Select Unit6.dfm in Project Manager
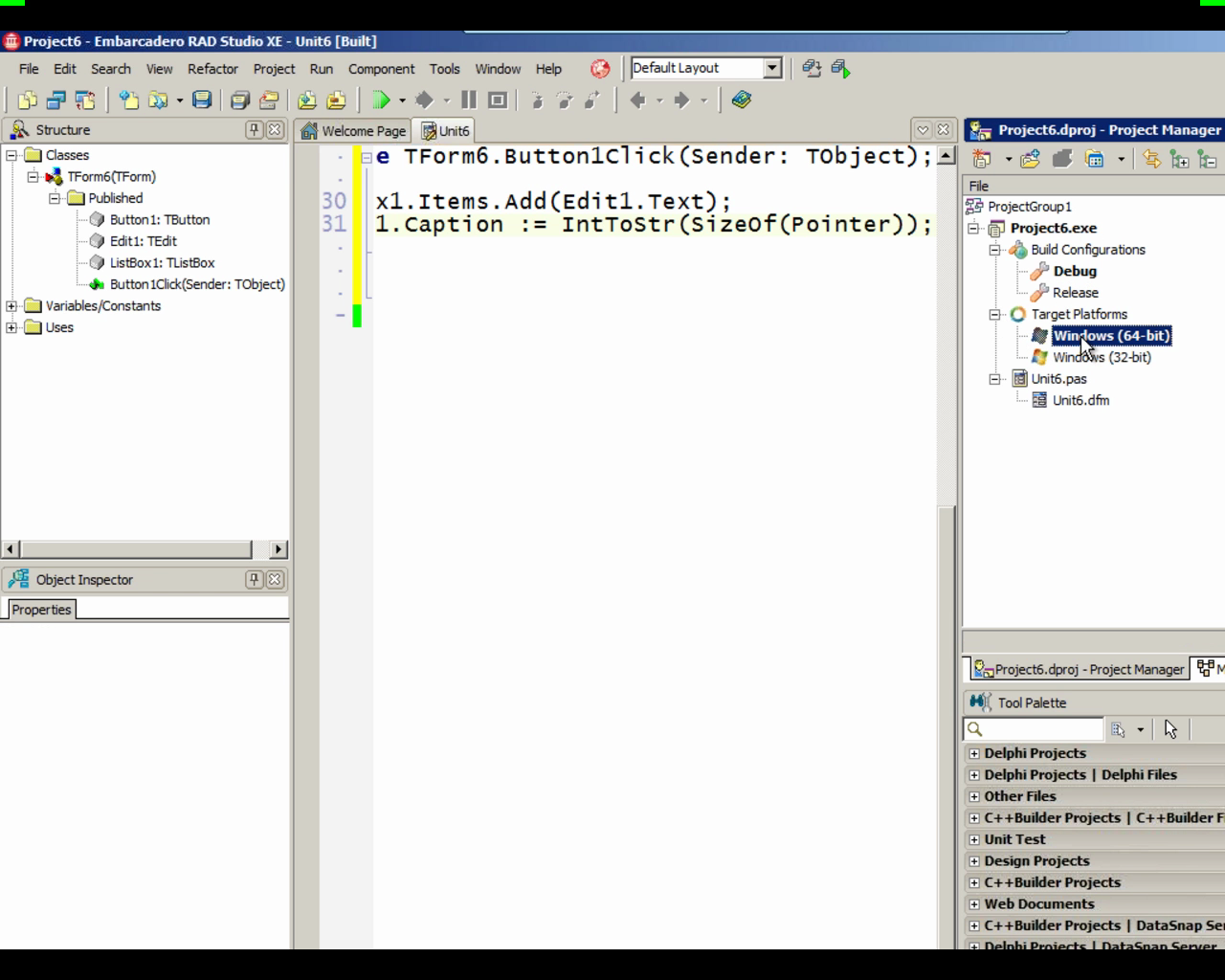1225x980 pixels. tap(1080, 400)
